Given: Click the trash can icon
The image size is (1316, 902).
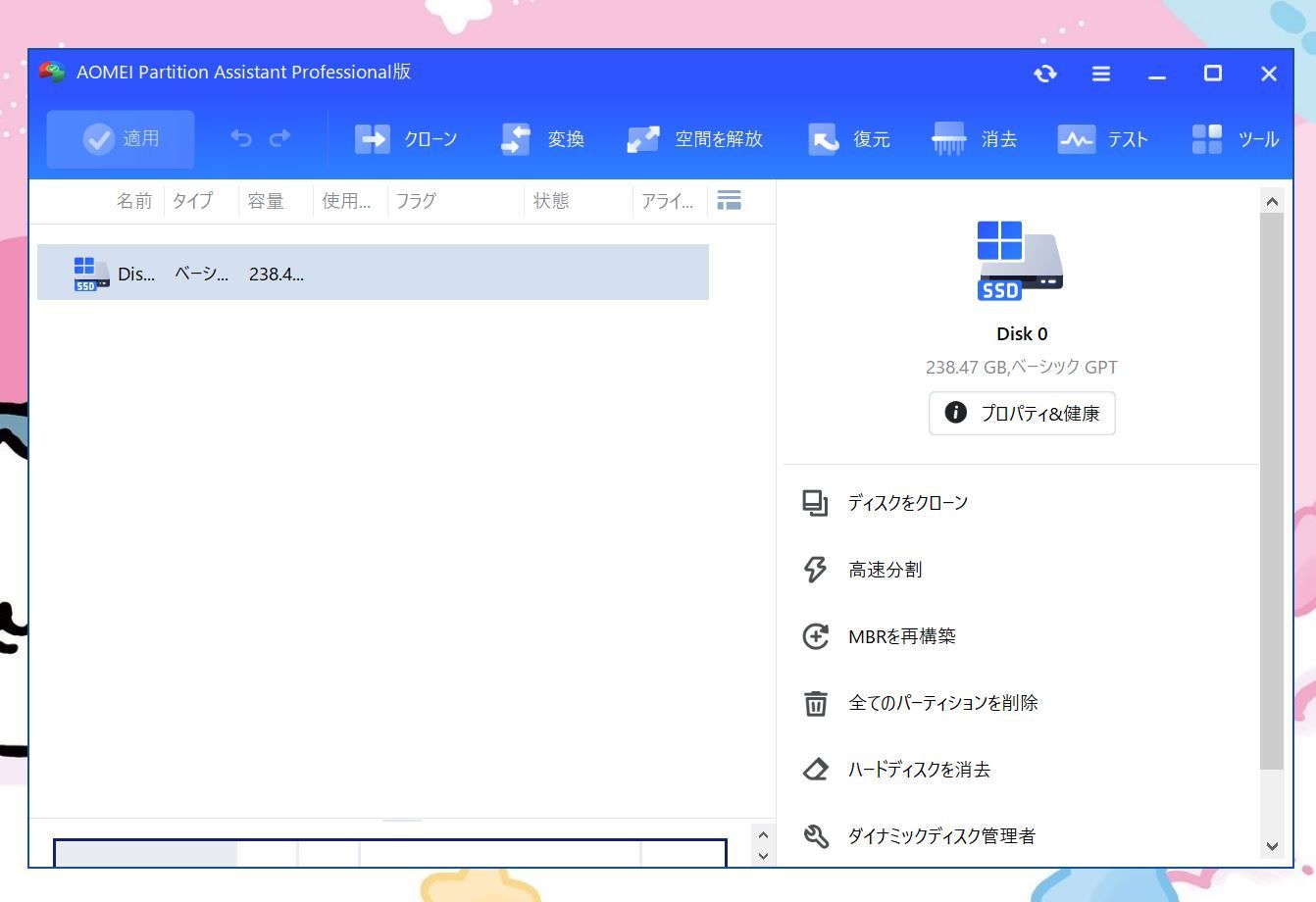Looking at the screenshot, I should coord(815,703).
